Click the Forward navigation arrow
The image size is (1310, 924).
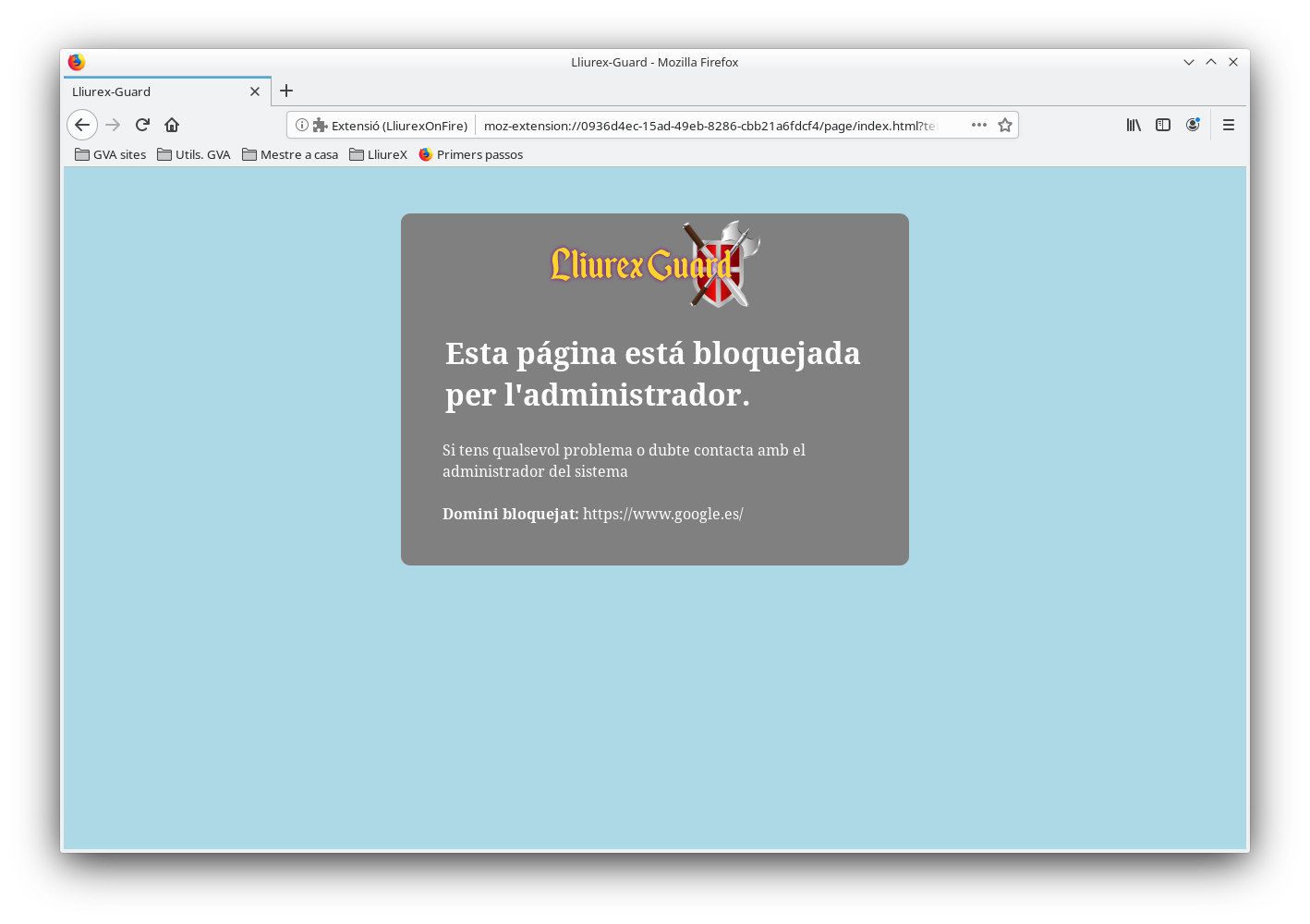[113, 125]
